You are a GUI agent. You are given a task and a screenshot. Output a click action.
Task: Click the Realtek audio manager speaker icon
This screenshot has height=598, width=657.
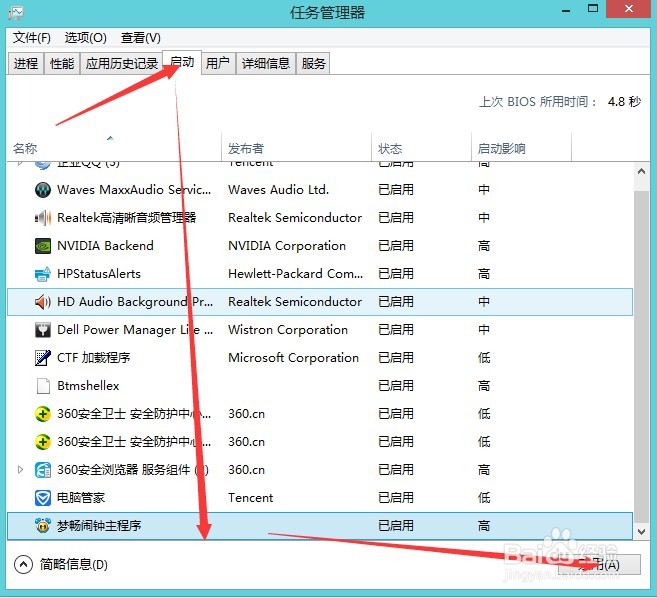(x=43, y=218)
